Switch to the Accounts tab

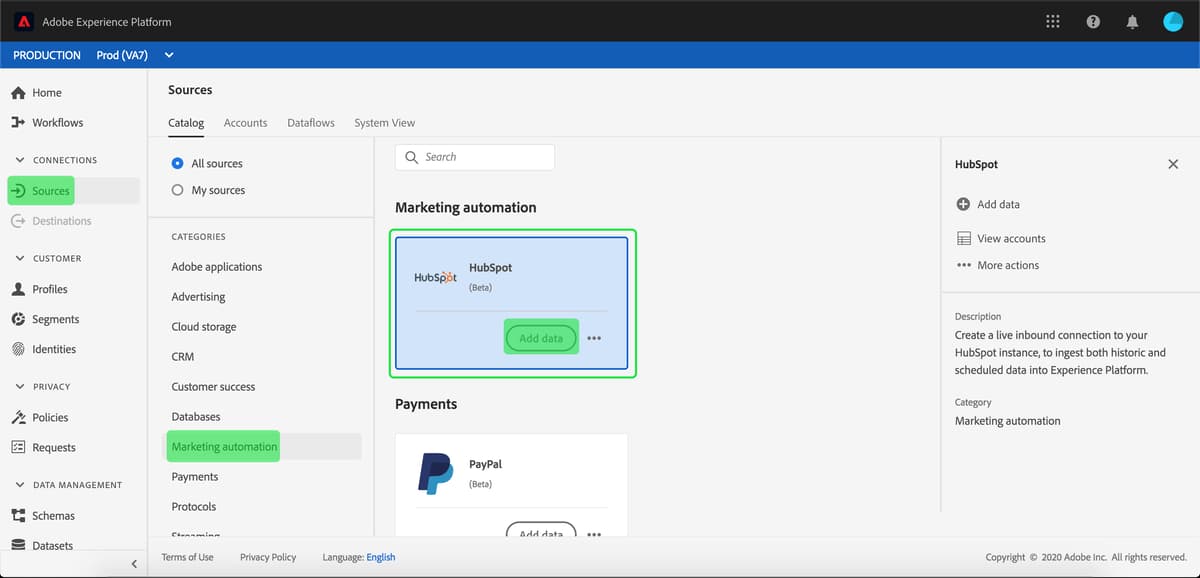245,122
